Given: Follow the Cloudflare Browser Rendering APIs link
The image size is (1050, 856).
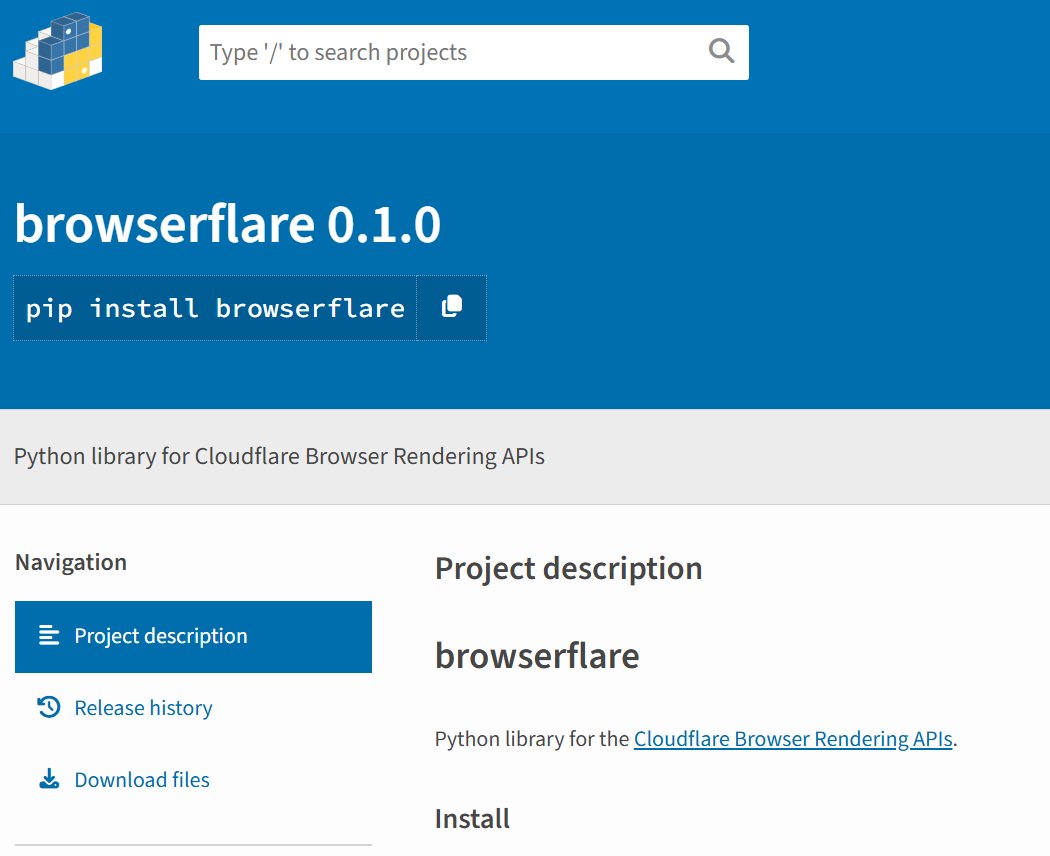Looking at the screenshot, I should 793,739.
